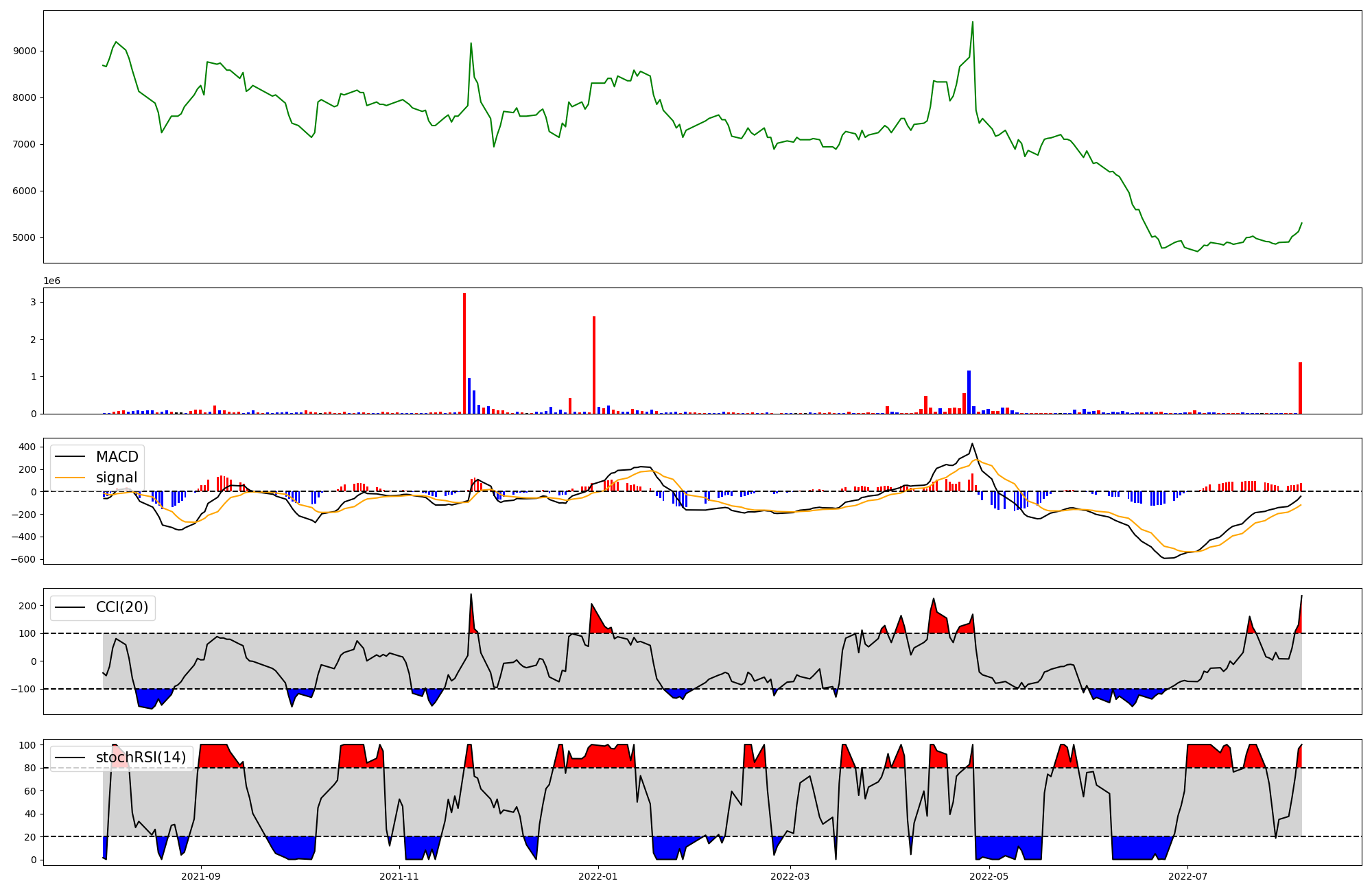Click the −600 MACD axis tick label
1372x892 pixels.
click(23, 559)
